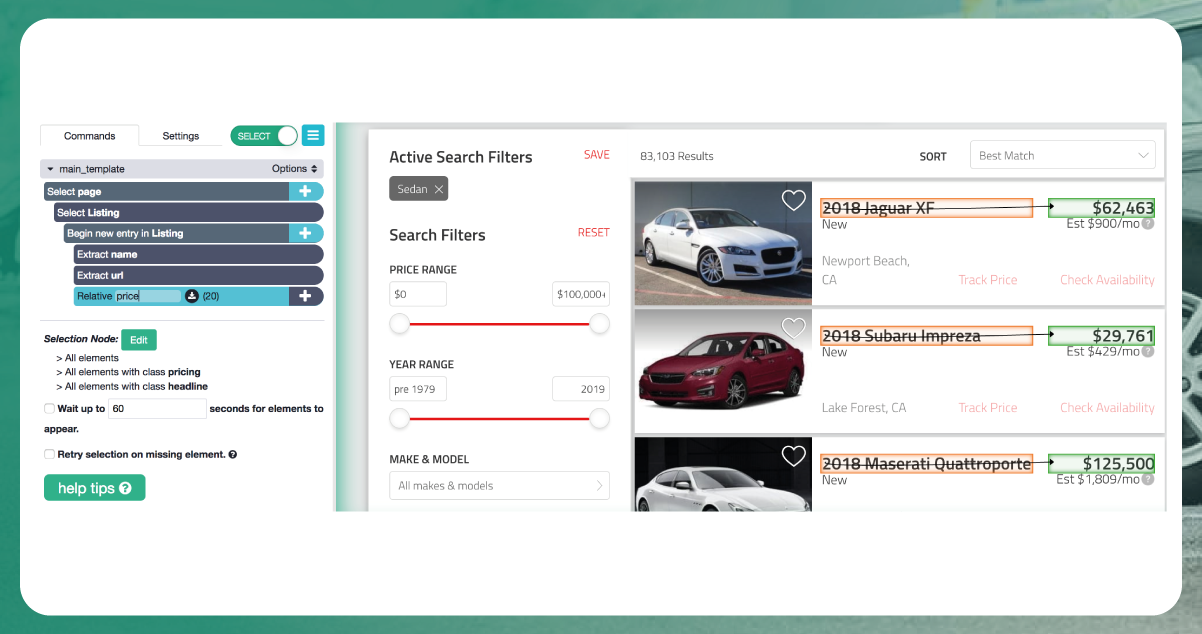
Task: Click RESET for search filters
Action: (593, 232)
